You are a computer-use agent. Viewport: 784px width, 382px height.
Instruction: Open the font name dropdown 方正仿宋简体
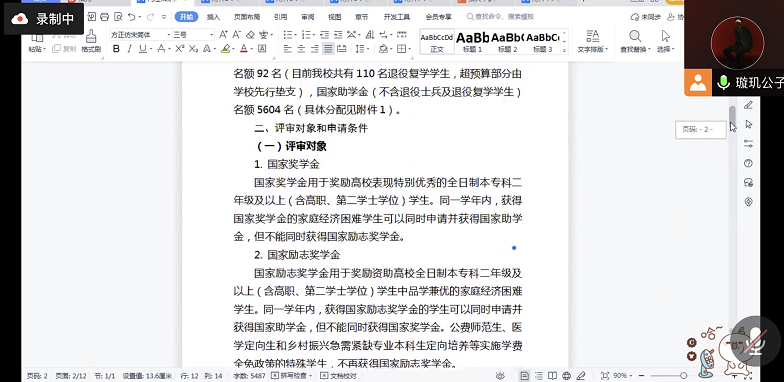(x=140, y=34)
